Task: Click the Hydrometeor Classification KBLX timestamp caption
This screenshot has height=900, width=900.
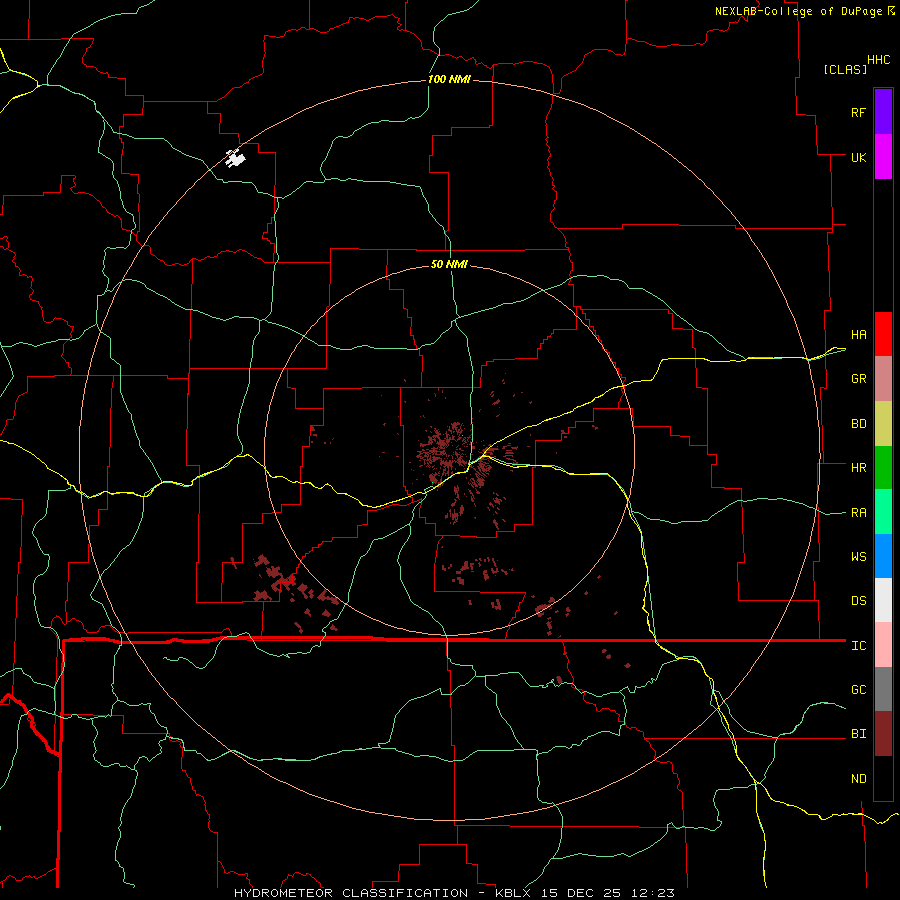Action: click(454, 893)
